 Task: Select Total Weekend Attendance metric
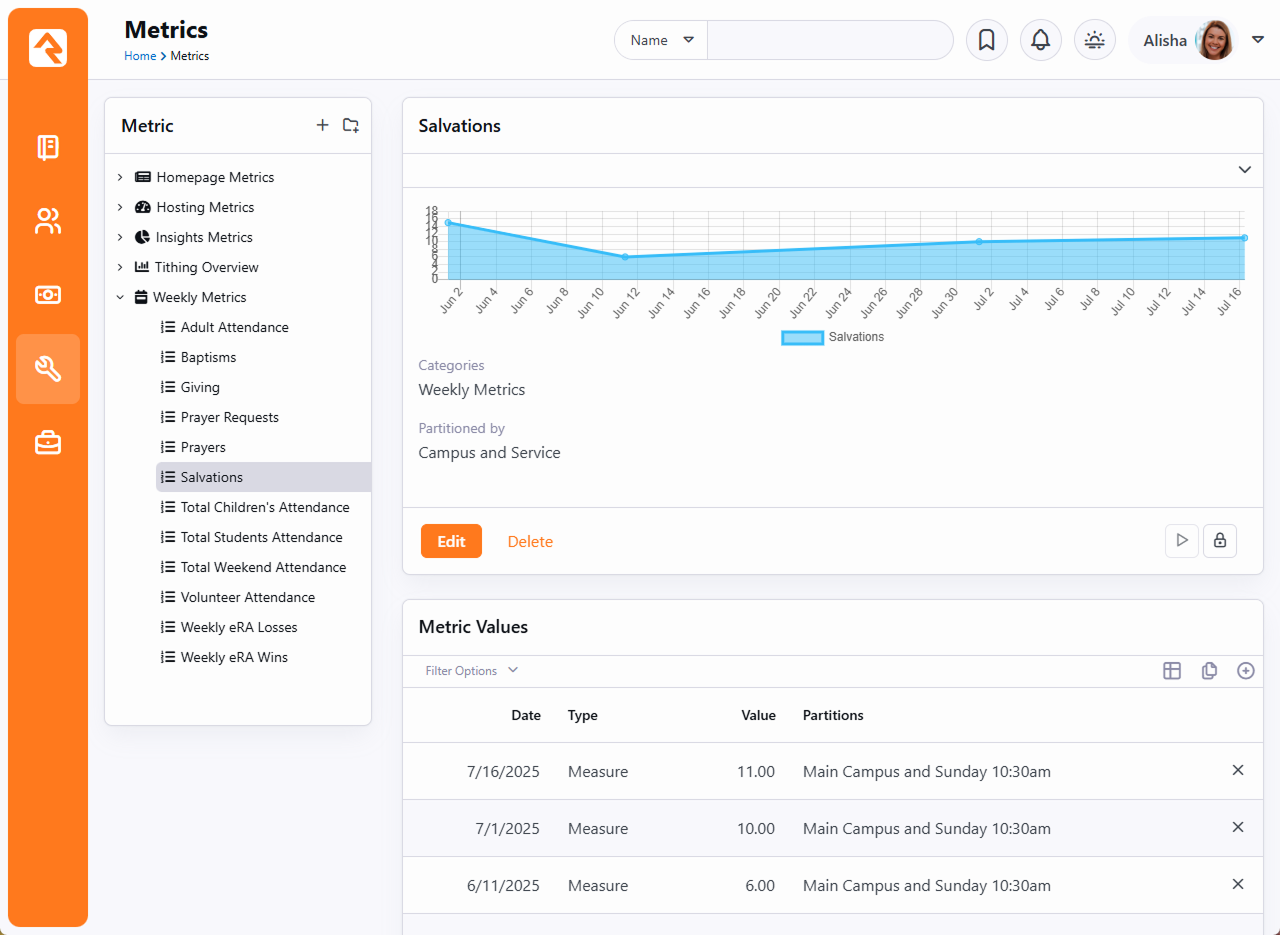(263, 567)
